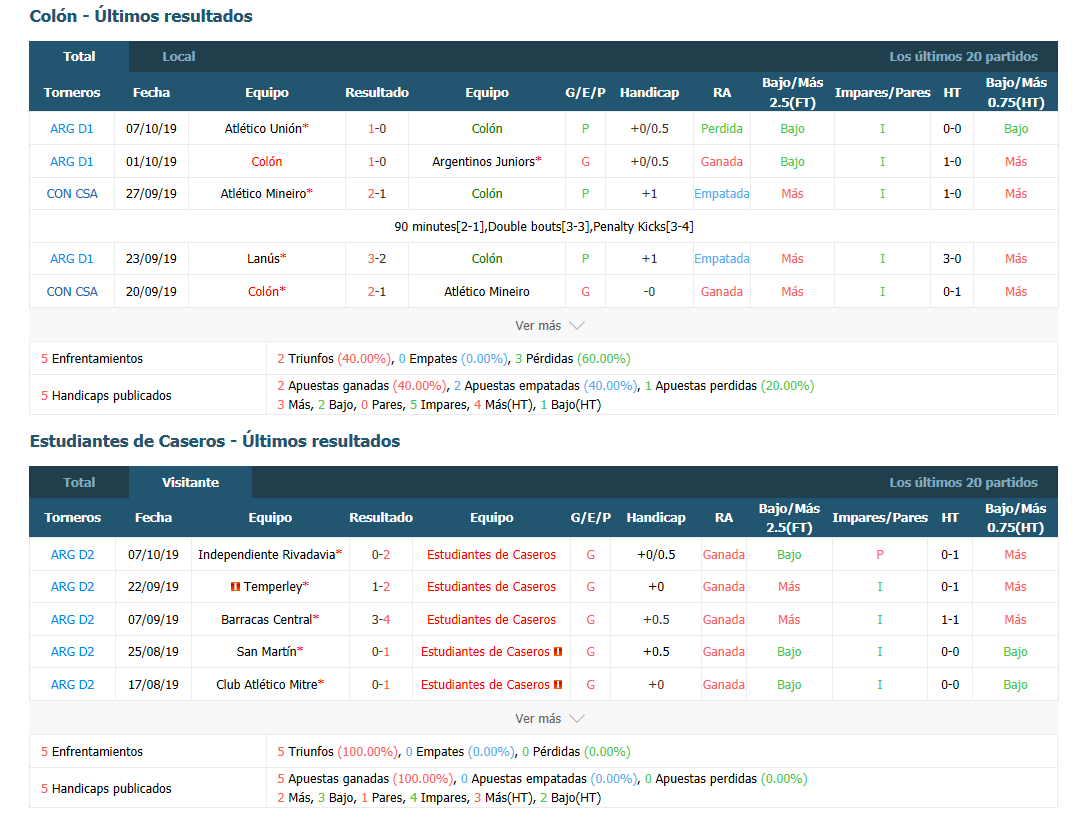The image size is (1084, 813).
Task: Click Perdida in Atlético Unión row
Action: [722, 129]
